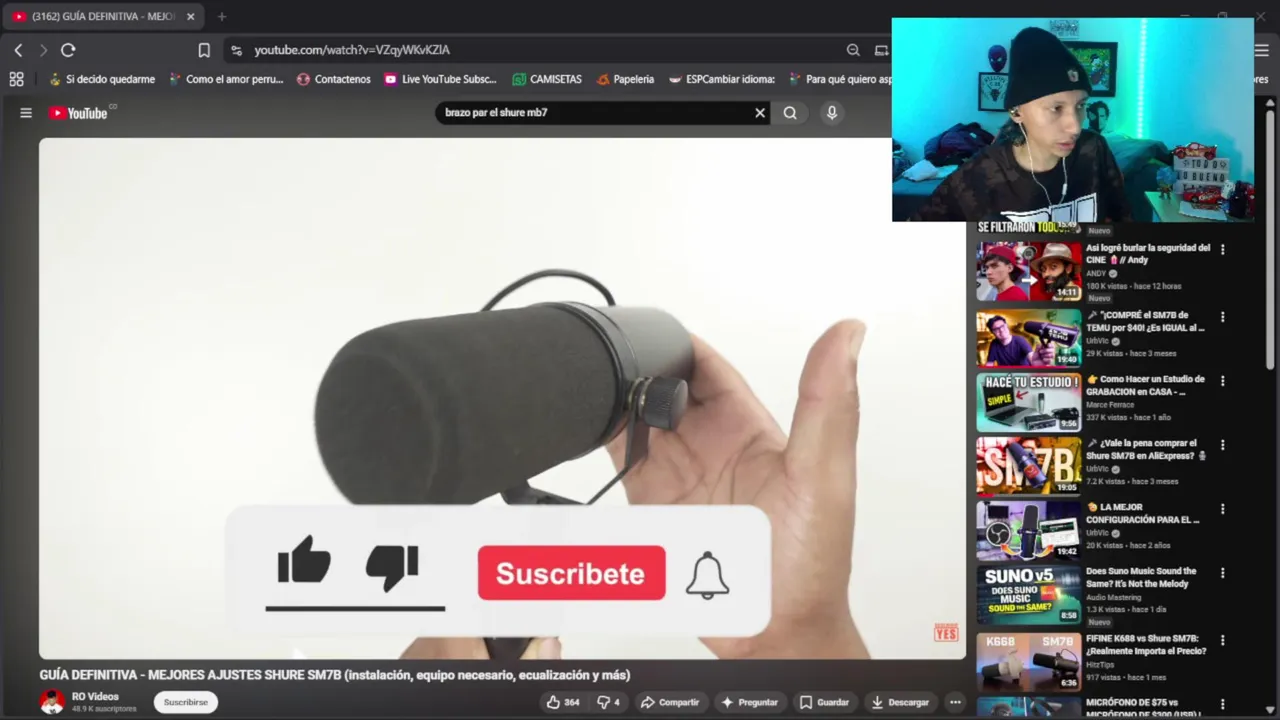Like the video with thumbs-up 364
Screen dimensions: 1280x720
tap(563, 702)
